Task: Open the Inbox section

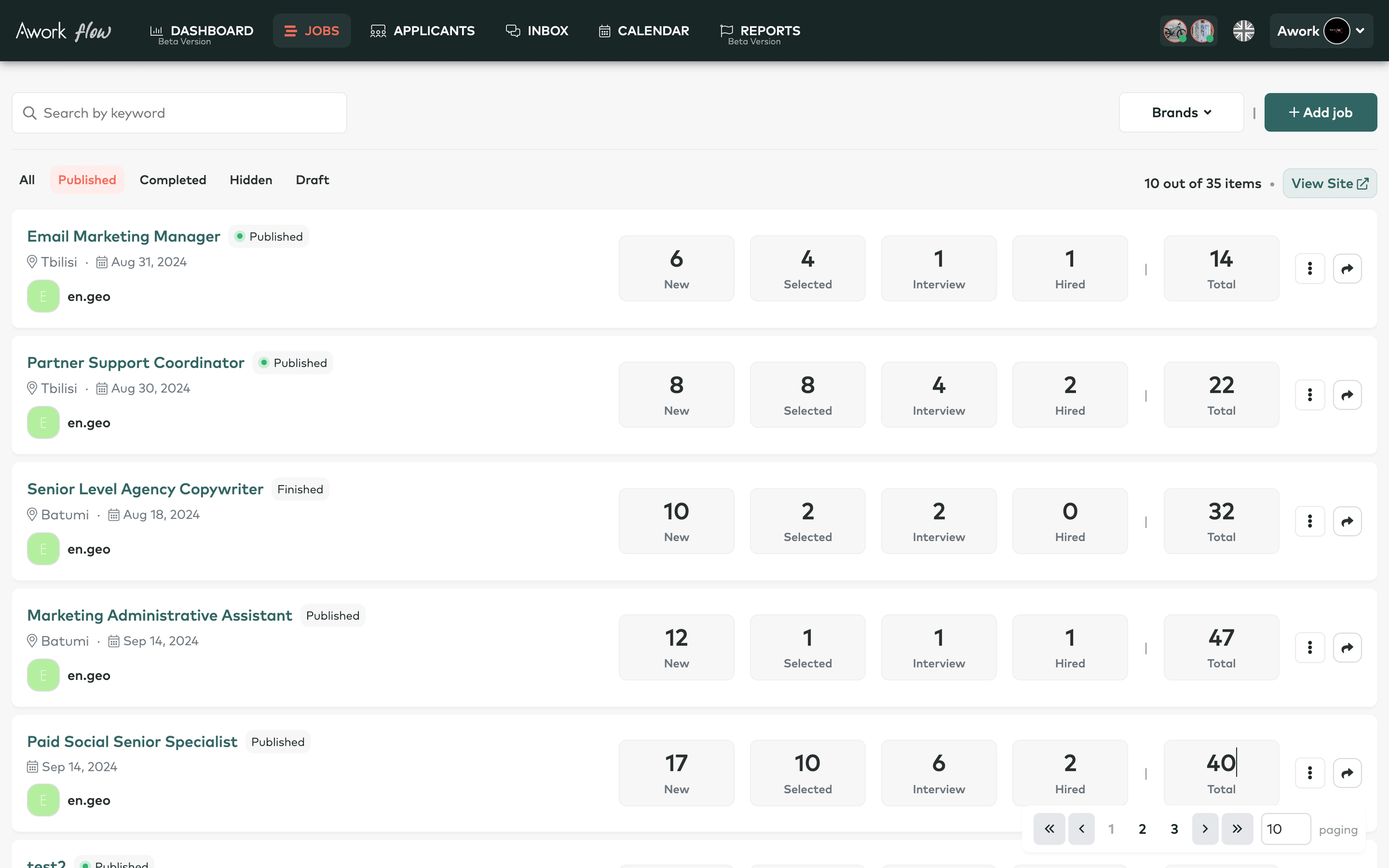Action: click(537, 31)
